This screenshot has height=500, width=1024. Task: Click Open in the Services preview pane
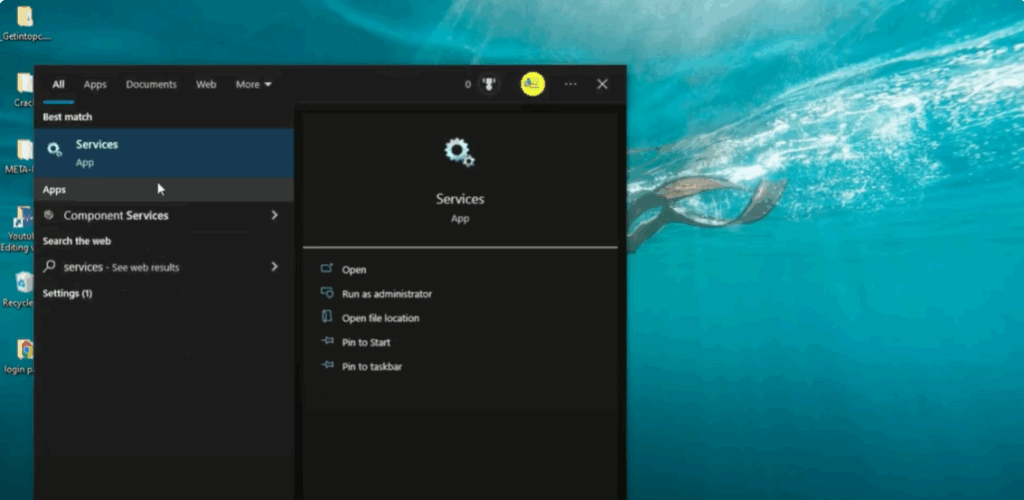[x=354, y=270]
